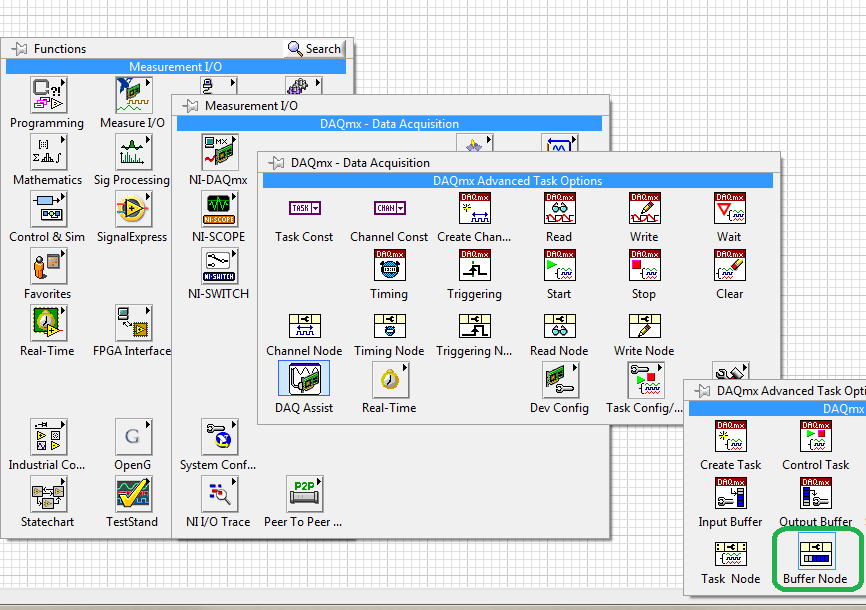
Task: Open the TestStand palette
Action: point(133,493)
